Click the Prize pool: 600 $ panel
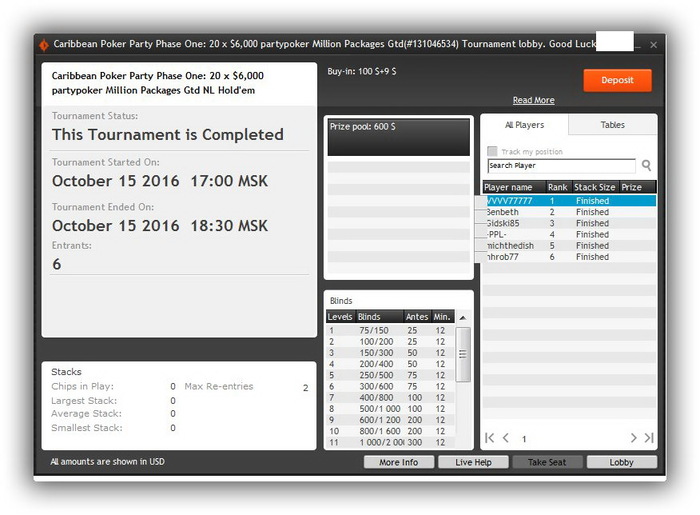The width and height of the screenshot is (700, 515). click(399, 137)
